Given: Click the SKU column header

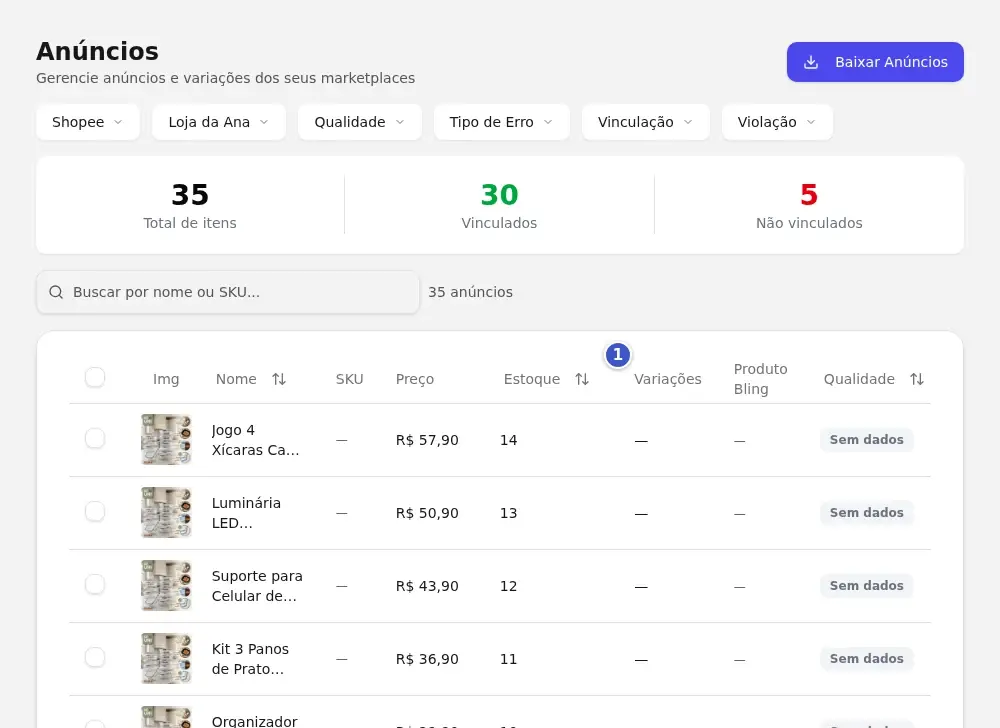Looking at the screenshot, I should click(349, 379).
